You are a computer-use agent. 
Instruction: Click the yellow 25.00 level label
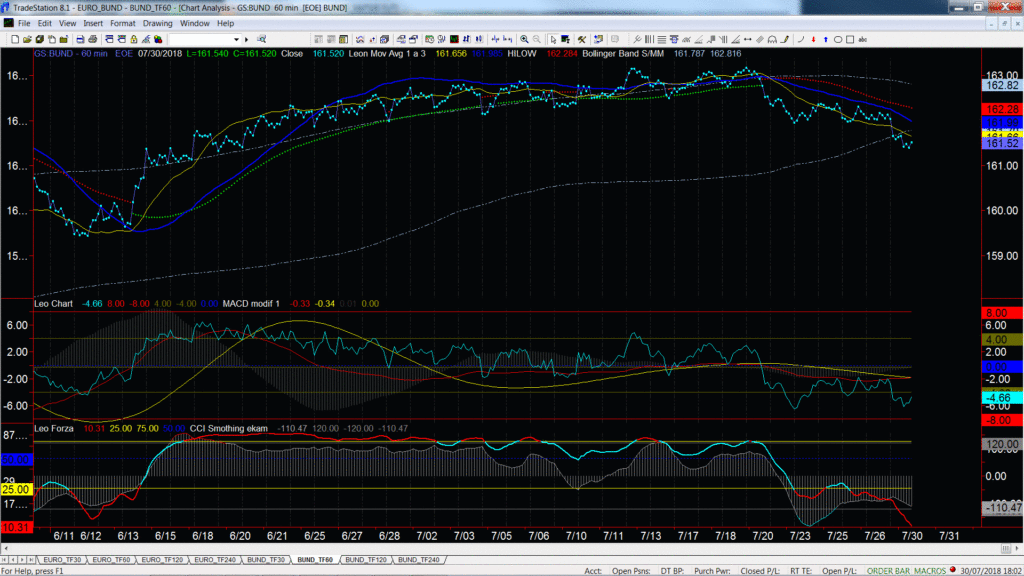tap(16, 488)
